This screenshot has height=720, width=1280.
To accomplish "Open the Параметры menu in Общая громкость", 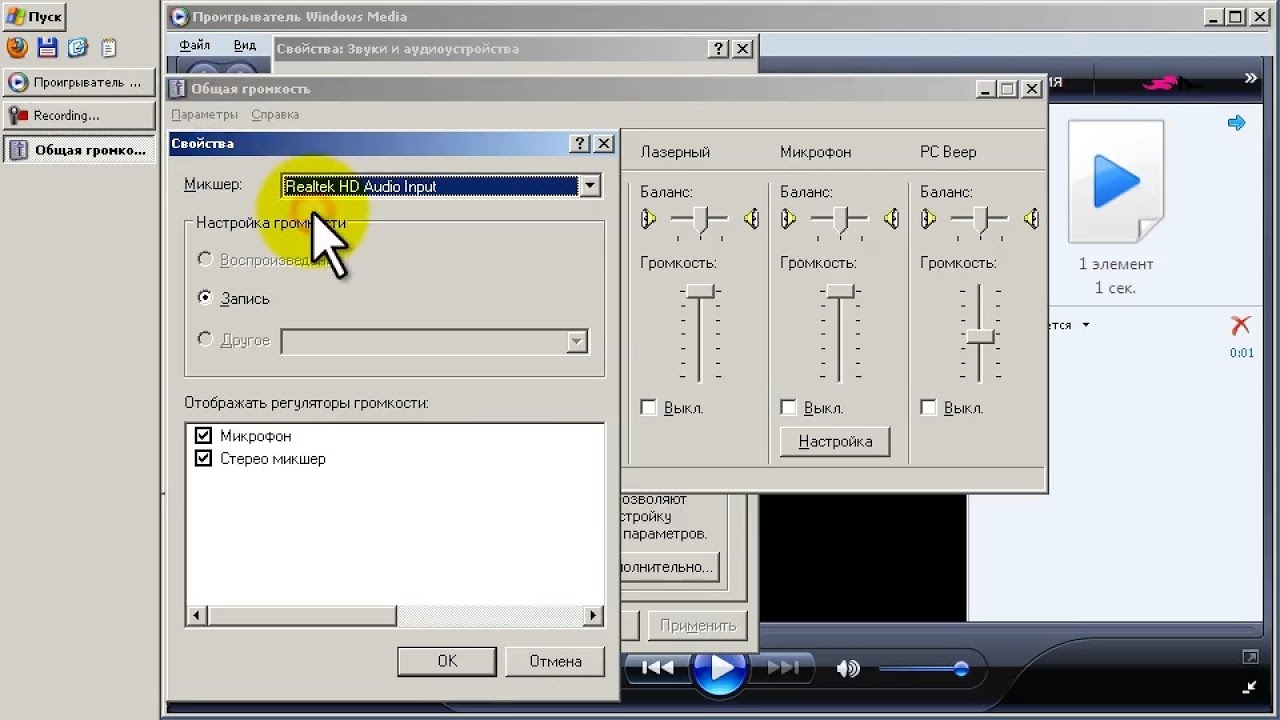I will pyautogui.click(x=204, y=114).
